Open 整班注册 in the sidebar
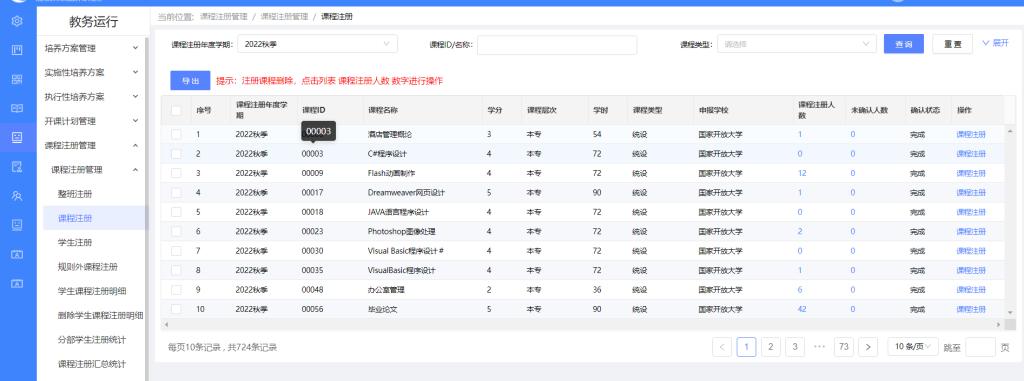The height and width of the screenshot is (381, 1024). (75, 194)
